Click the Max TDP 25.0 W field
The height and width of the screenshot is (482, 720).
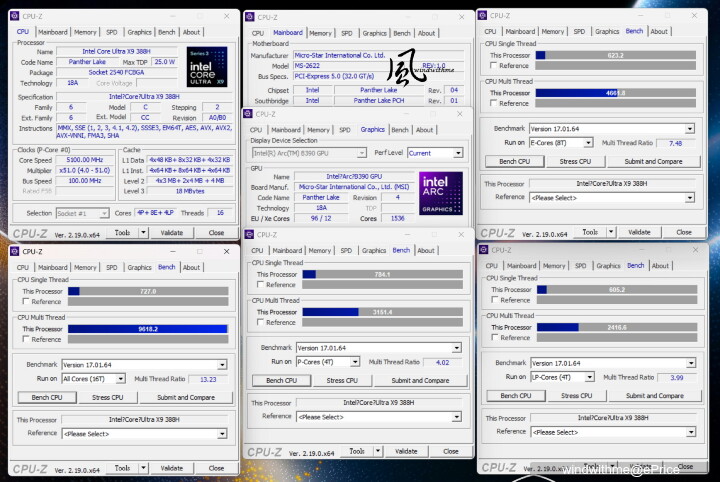164,62
